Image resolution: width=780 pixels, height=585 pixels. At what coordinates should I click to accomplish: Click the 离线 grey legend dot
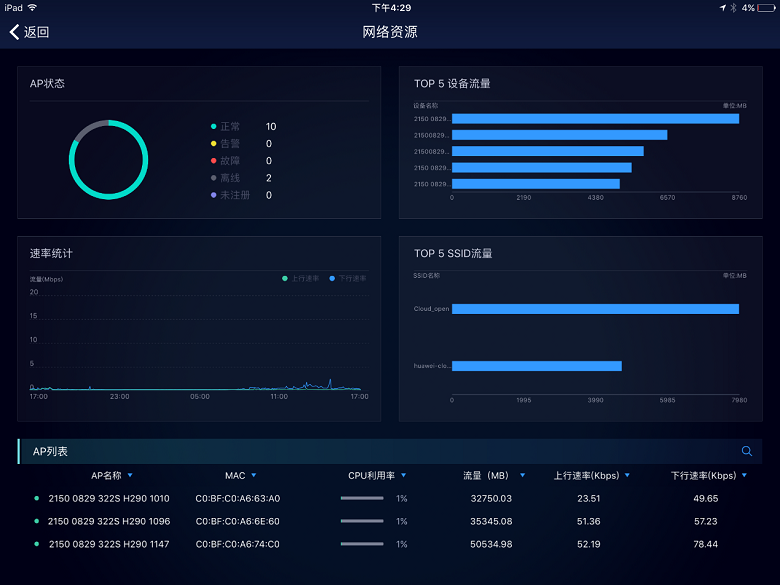pos(213,178)
